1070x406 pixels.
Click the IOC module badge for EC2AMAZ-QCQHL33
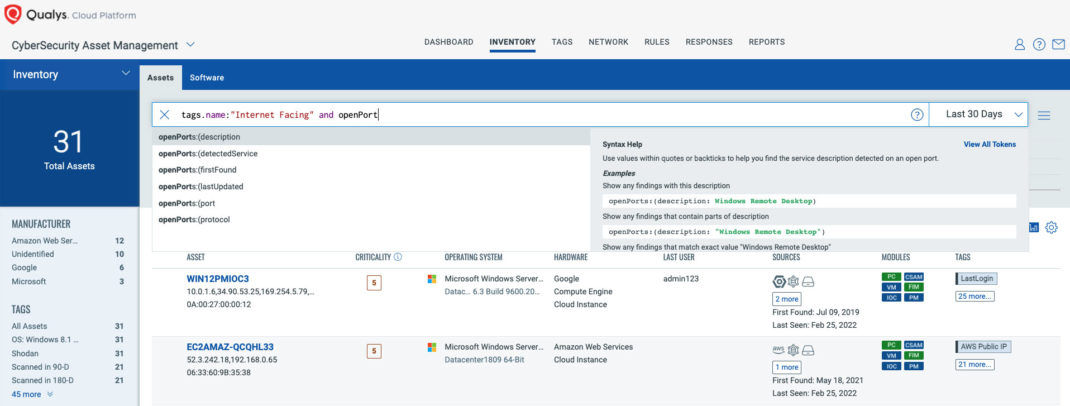tap(891, 366)
